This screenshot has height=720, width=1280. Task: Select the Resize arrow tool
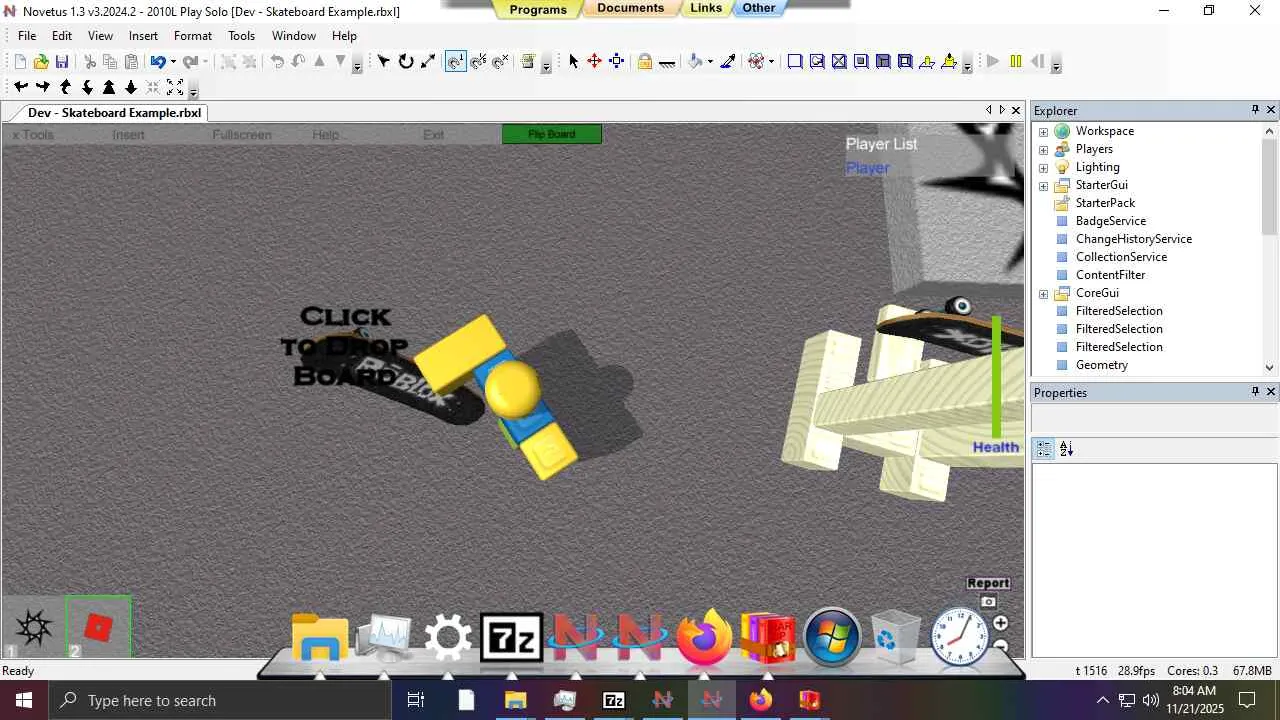428,62
